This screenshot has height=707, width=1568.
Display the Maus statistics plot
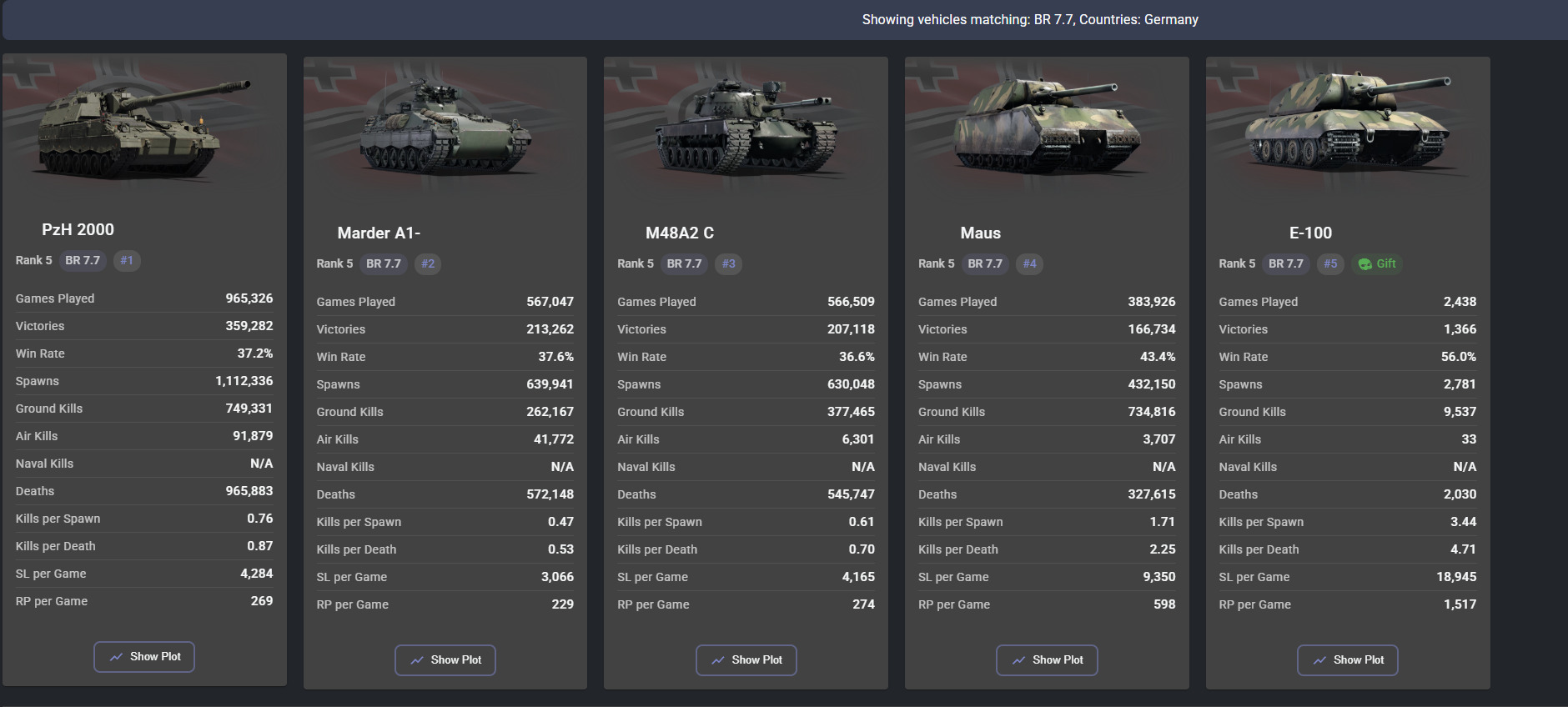pos(1047,660)
